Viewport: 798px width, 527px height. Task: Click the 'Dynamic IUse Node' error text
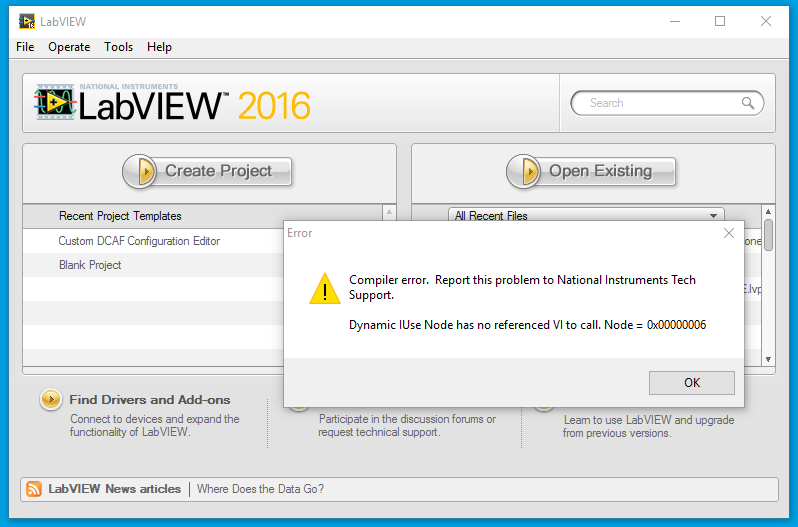coord(527,325)
